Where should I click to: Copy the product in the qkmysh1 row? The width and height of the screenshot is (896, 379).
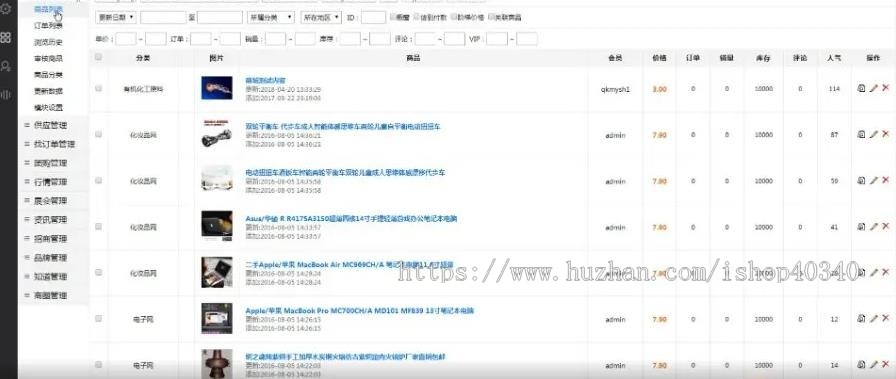pos(861,88)
